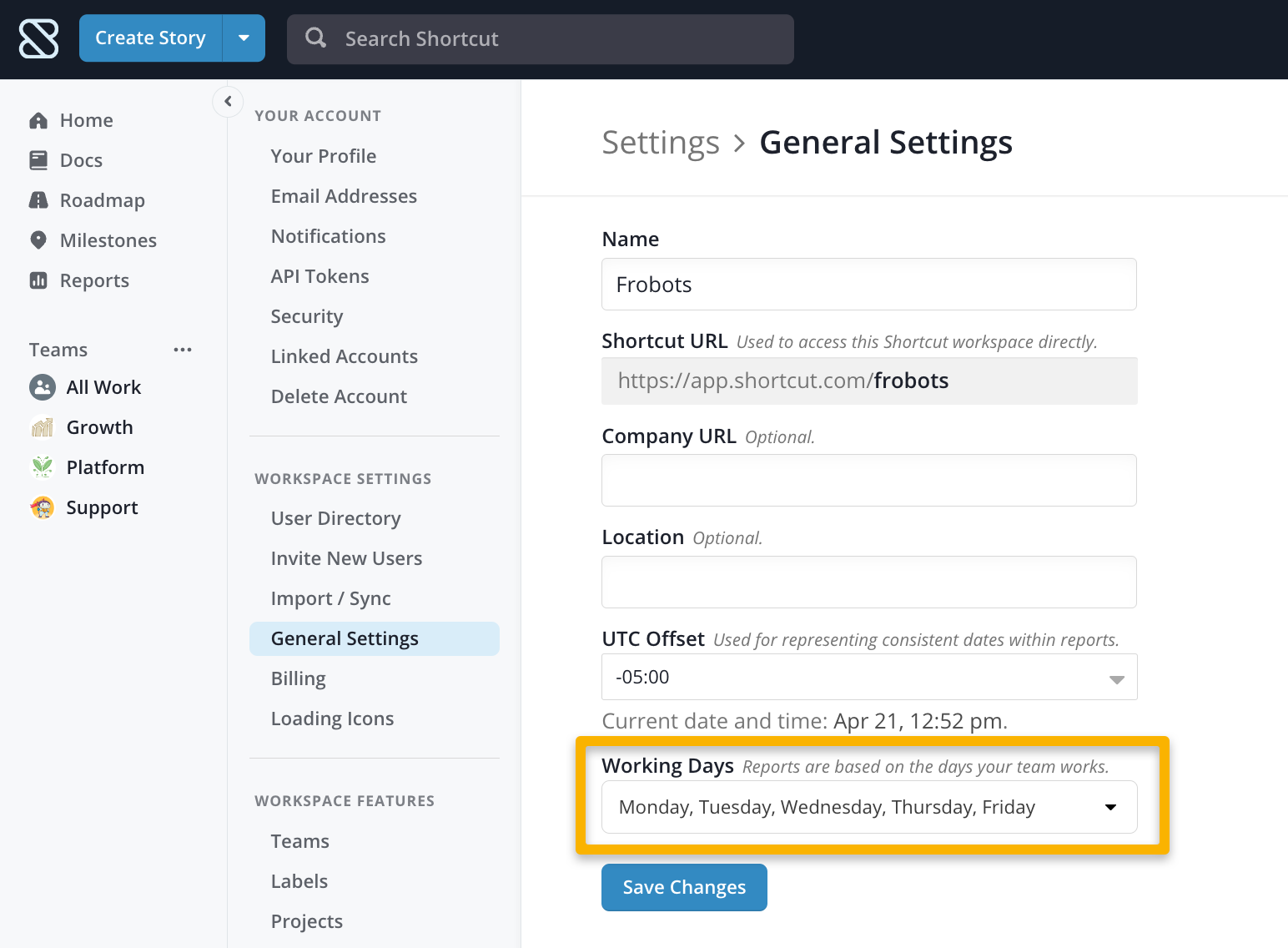Open Billing settings
The image size is (1288, 948).
point(299,678)
